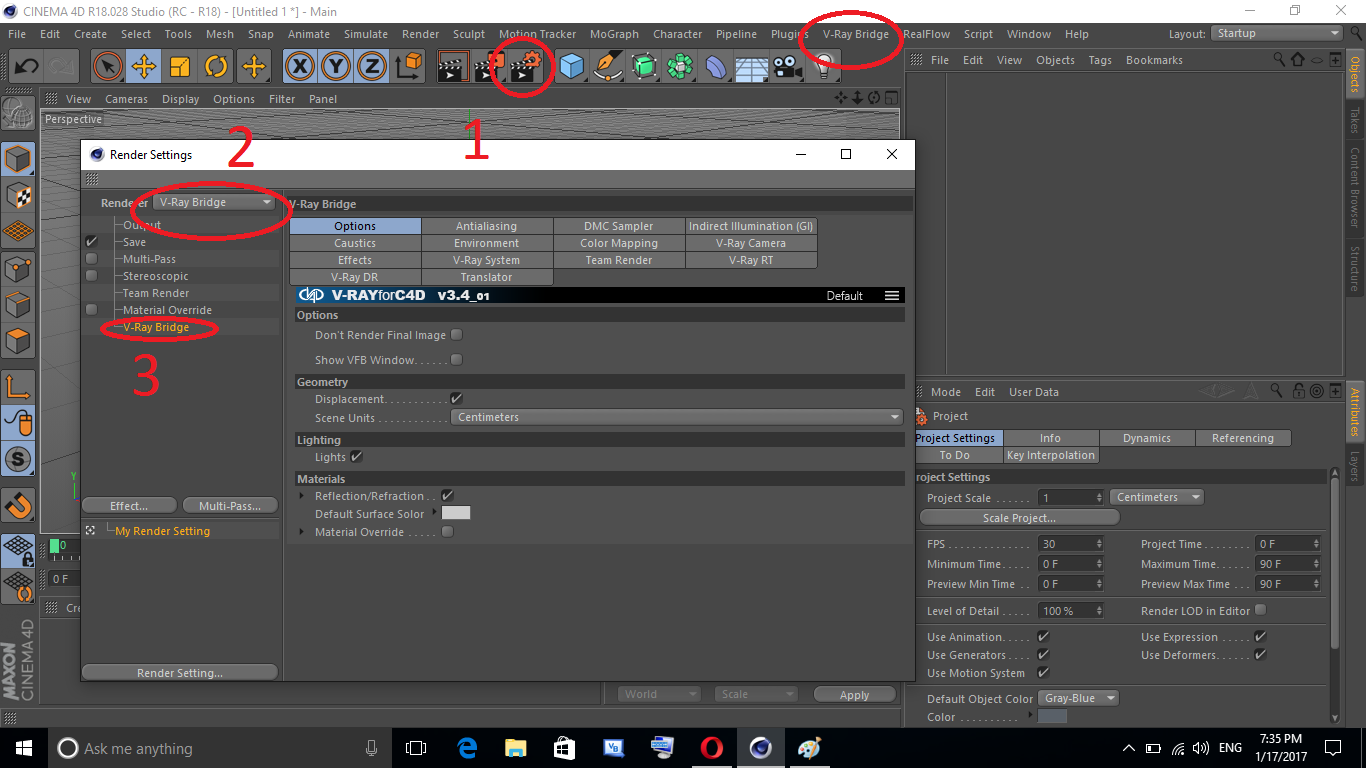Toggle the Z axis lock
The image size is (1366, 768).
372,67
